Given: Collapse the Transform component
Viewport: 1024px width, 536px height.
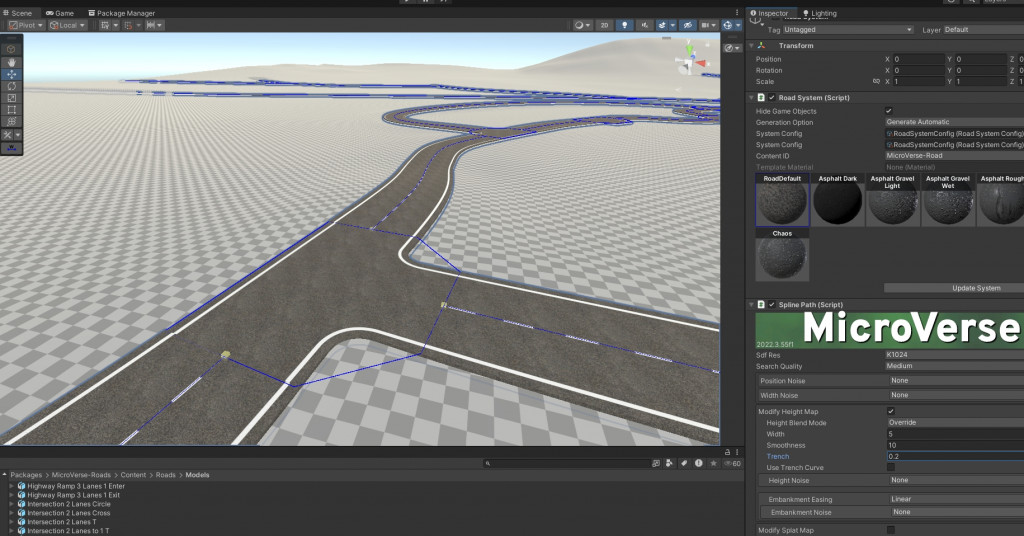Looking at the screenshot, I should click(752, 46).
